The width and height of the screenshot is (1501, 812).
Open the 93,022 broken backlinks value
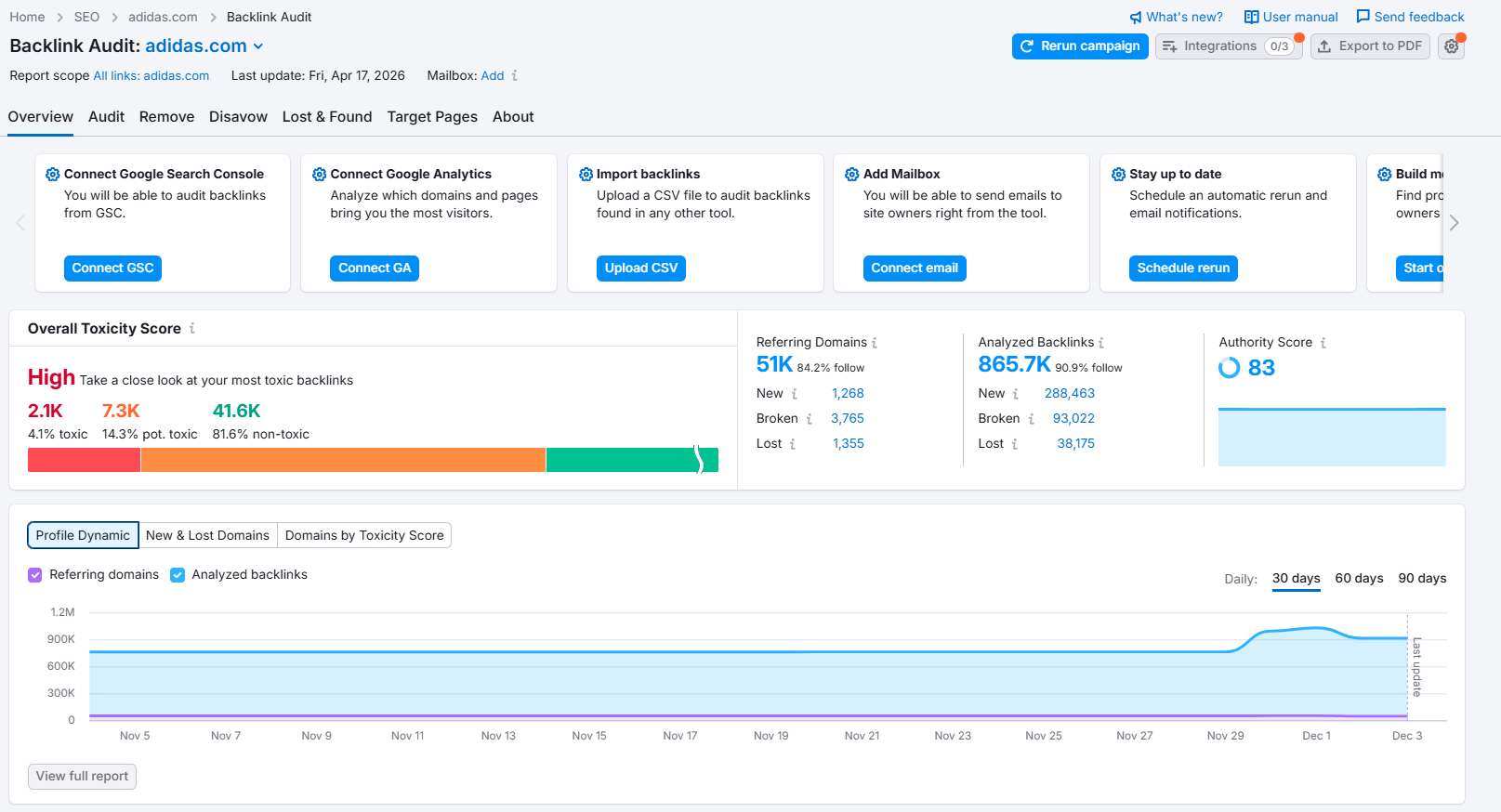[1073, 419]
